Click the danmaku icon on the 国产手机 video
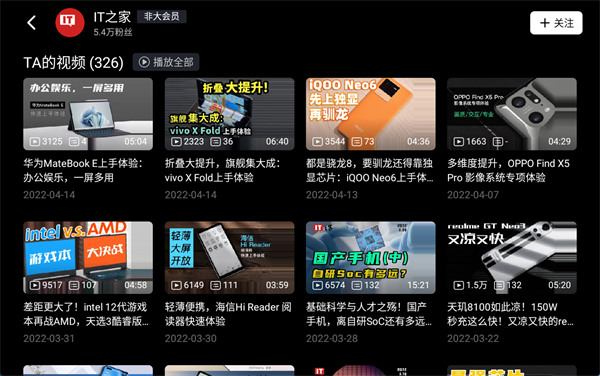This screenshot has height=376, width=600. pos(357,285)
